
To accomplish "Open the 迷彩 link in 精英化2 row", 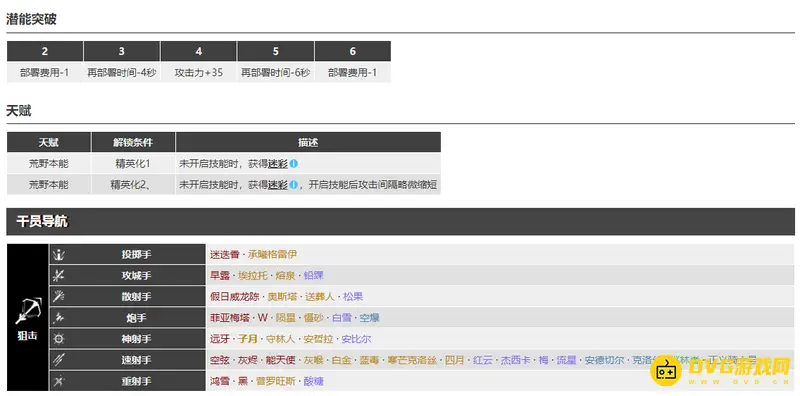I will (278, 185).
